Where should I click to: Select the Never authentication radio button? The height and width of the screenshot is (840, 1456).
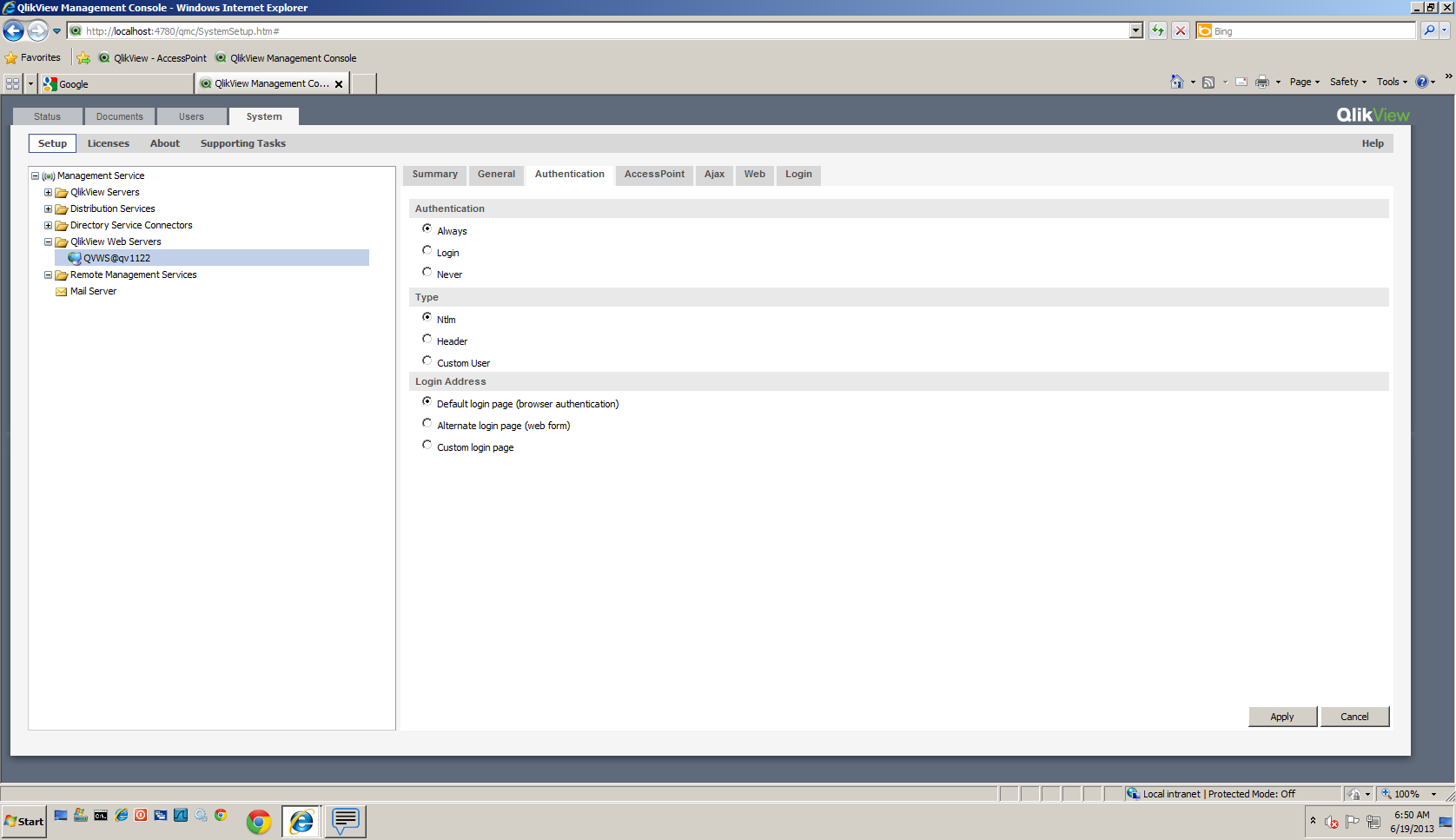[x=427, y=272]
